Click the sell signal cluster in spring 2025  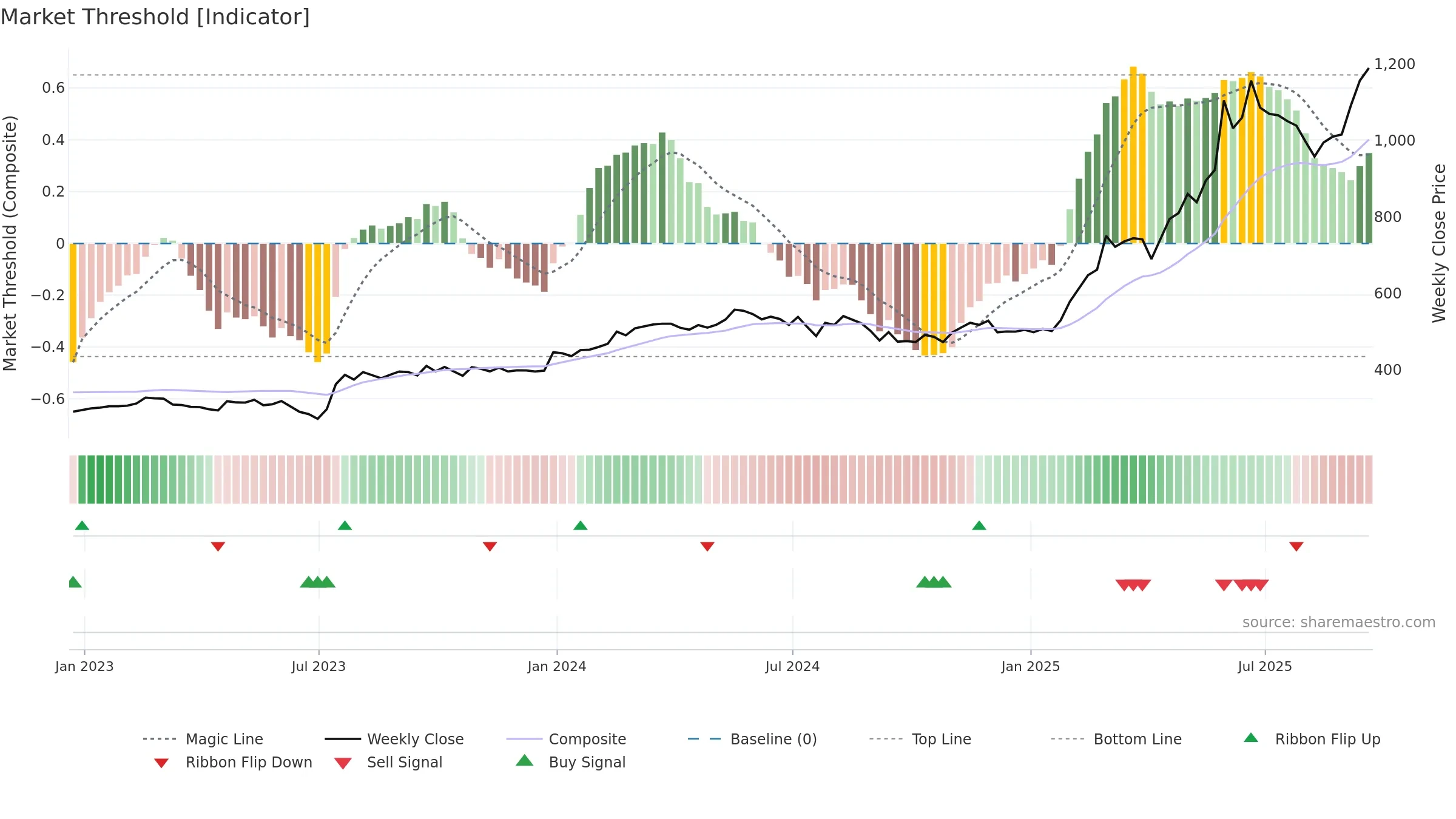click(x=1133, y=585)
